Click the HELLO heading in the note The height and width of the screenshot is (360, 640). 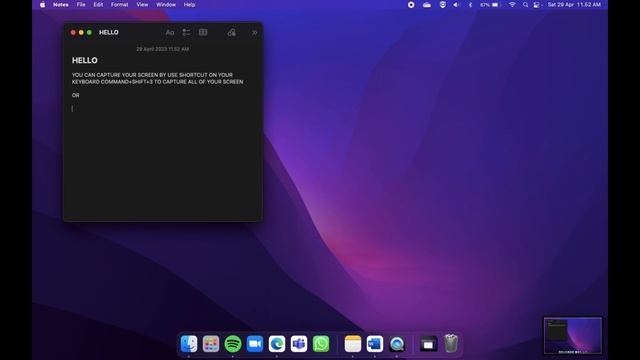[84, 60]
